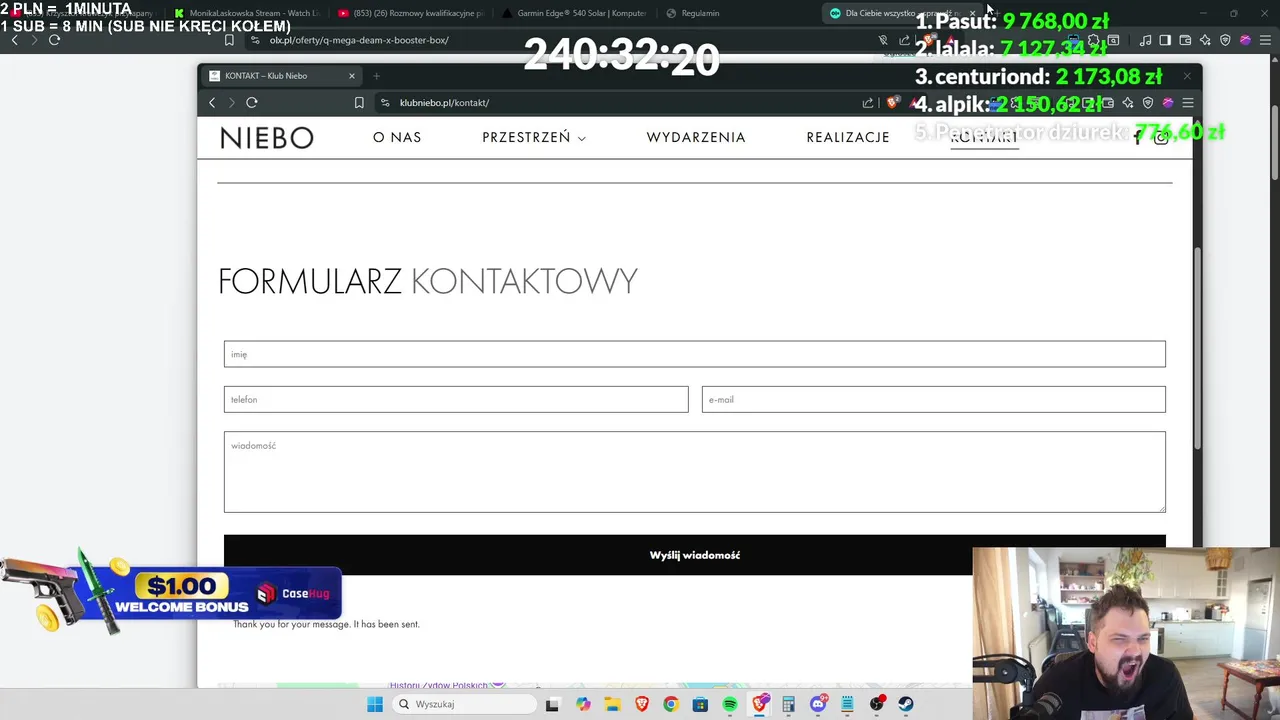Open the REALIZACJE page
Image resolution: width=1280 pixels, height=720 pixels.
coord(848,137)
